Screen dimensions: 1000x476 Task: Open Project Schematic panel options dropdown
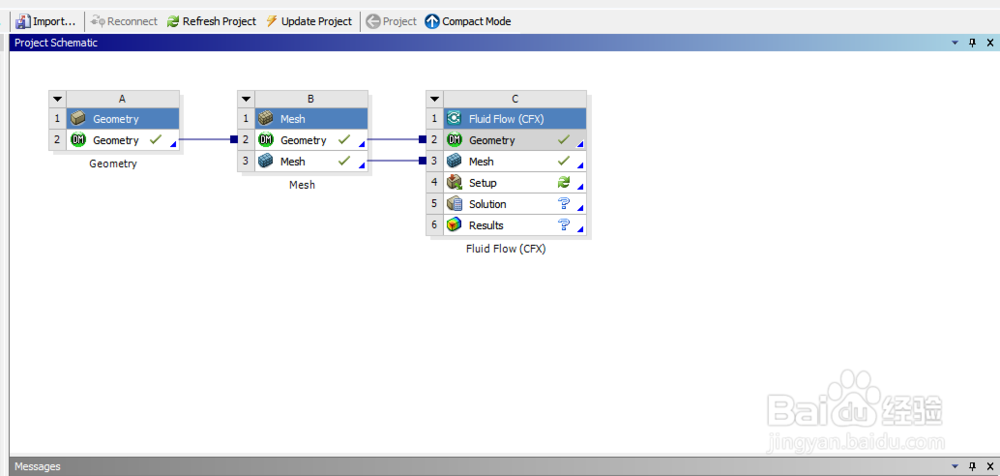955,43
